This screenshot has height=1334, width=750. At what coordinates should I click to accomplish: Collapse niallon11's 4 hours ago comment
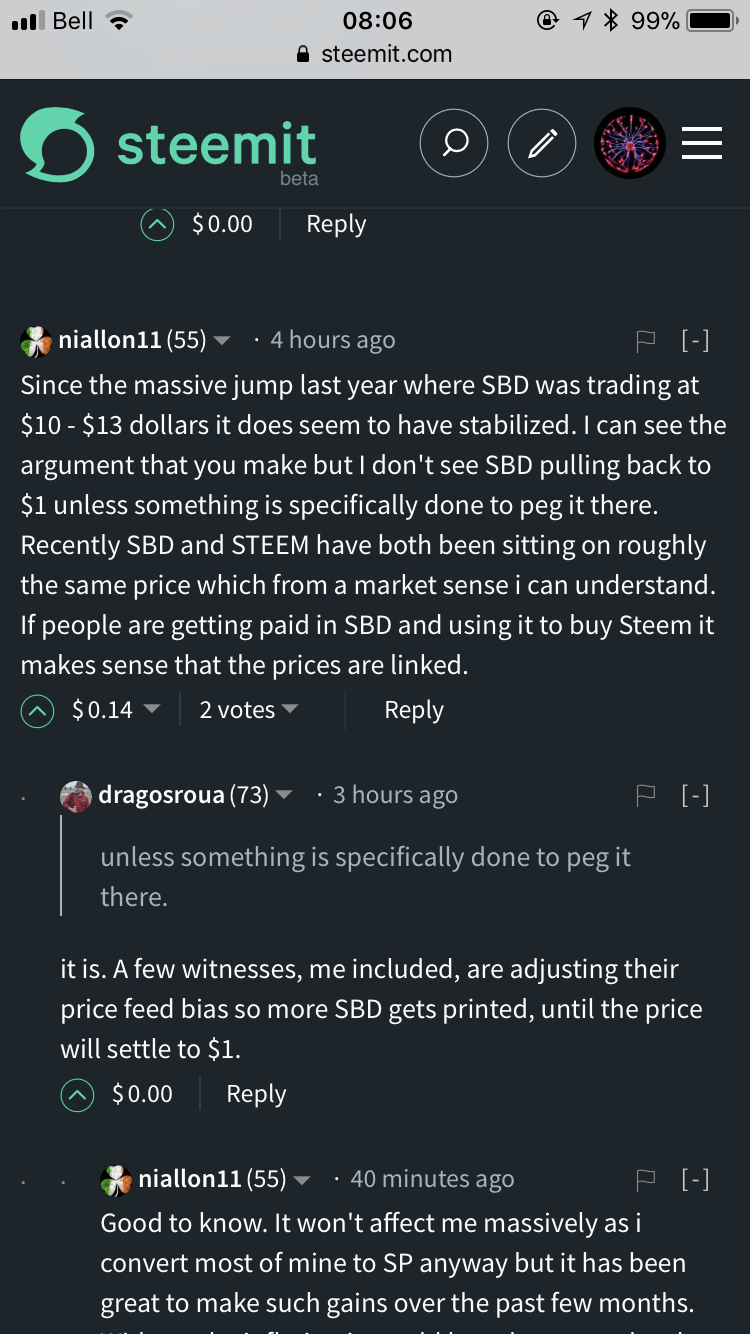click(x=695, y=341)
